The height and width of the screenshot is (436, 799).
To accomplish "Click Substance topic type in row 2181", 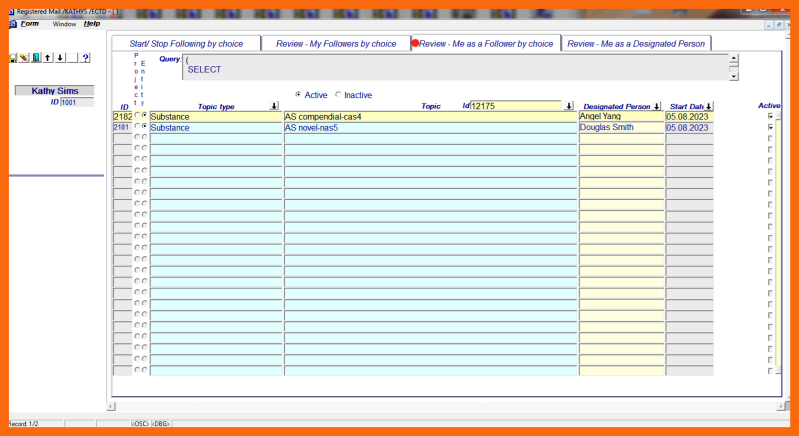I will coord(216,128).
